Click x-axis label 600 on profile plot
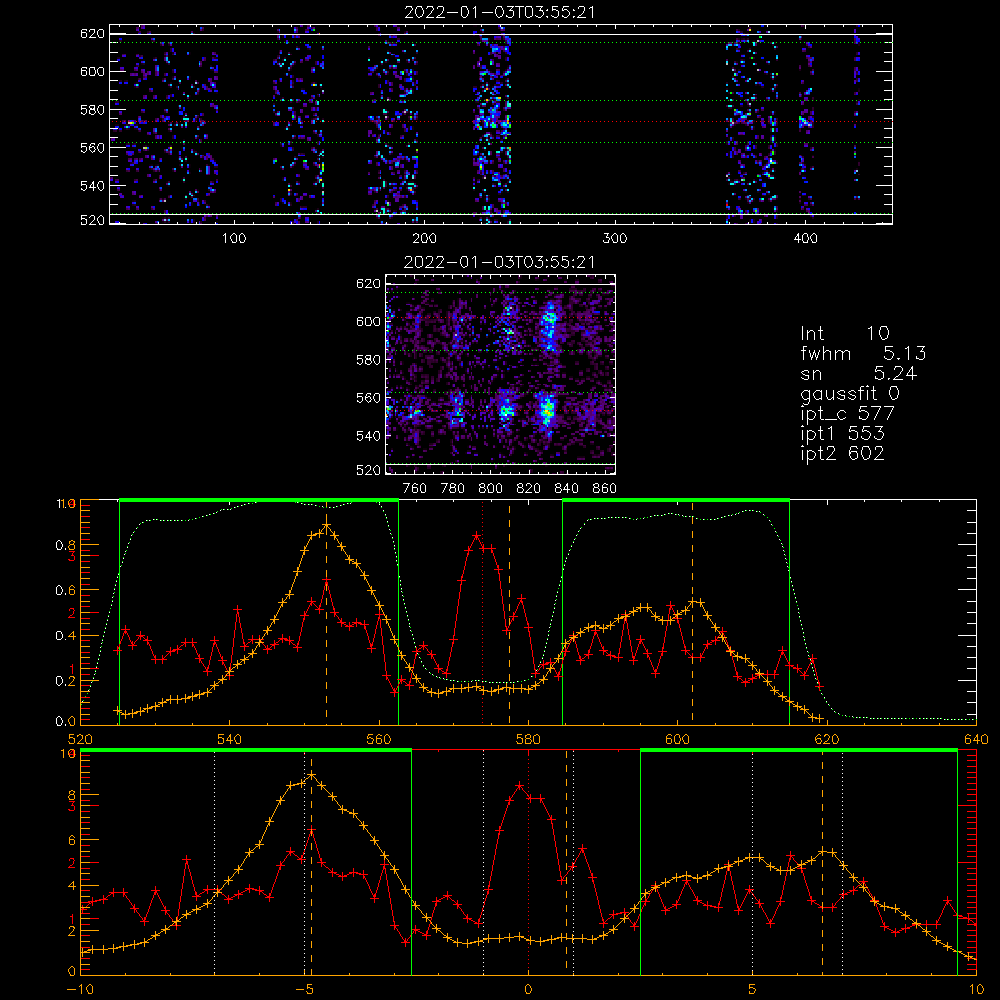1000x1000 pixels. (x=677, y=739)
